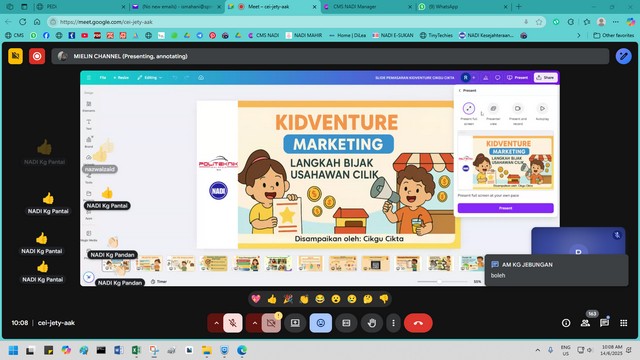Screen dimensions: 640x360
Task: Open more options three-dot menu
Action: click(x=393, y=323)
